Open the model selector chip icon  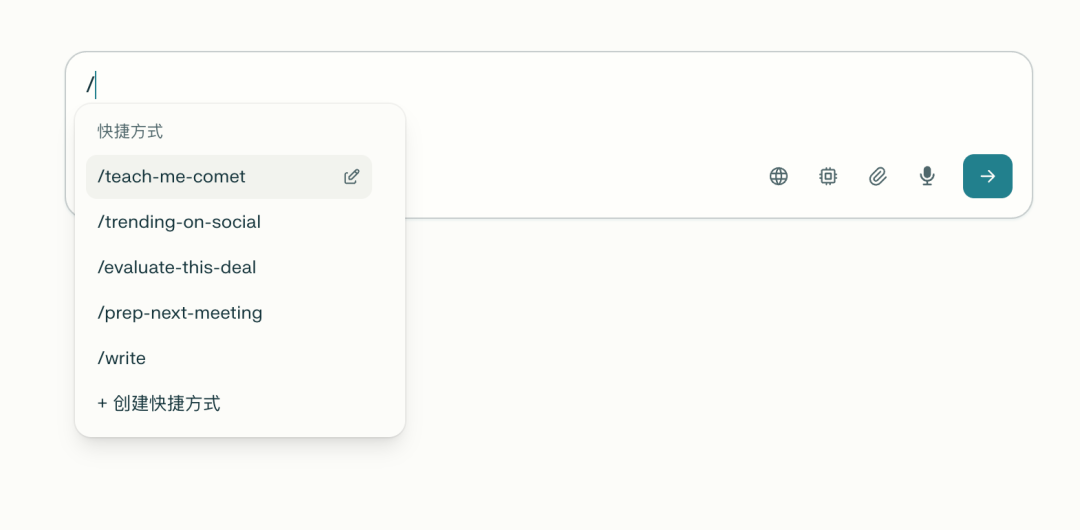(x=828, y=177)
